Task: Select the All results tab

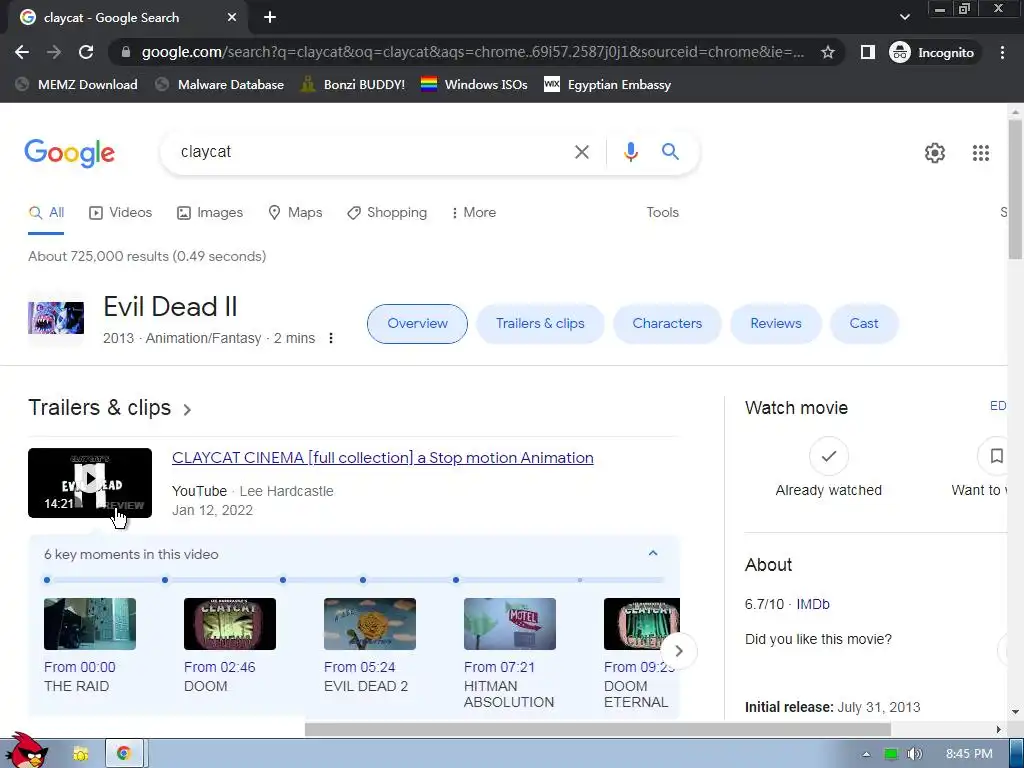Action: point(46,212)
